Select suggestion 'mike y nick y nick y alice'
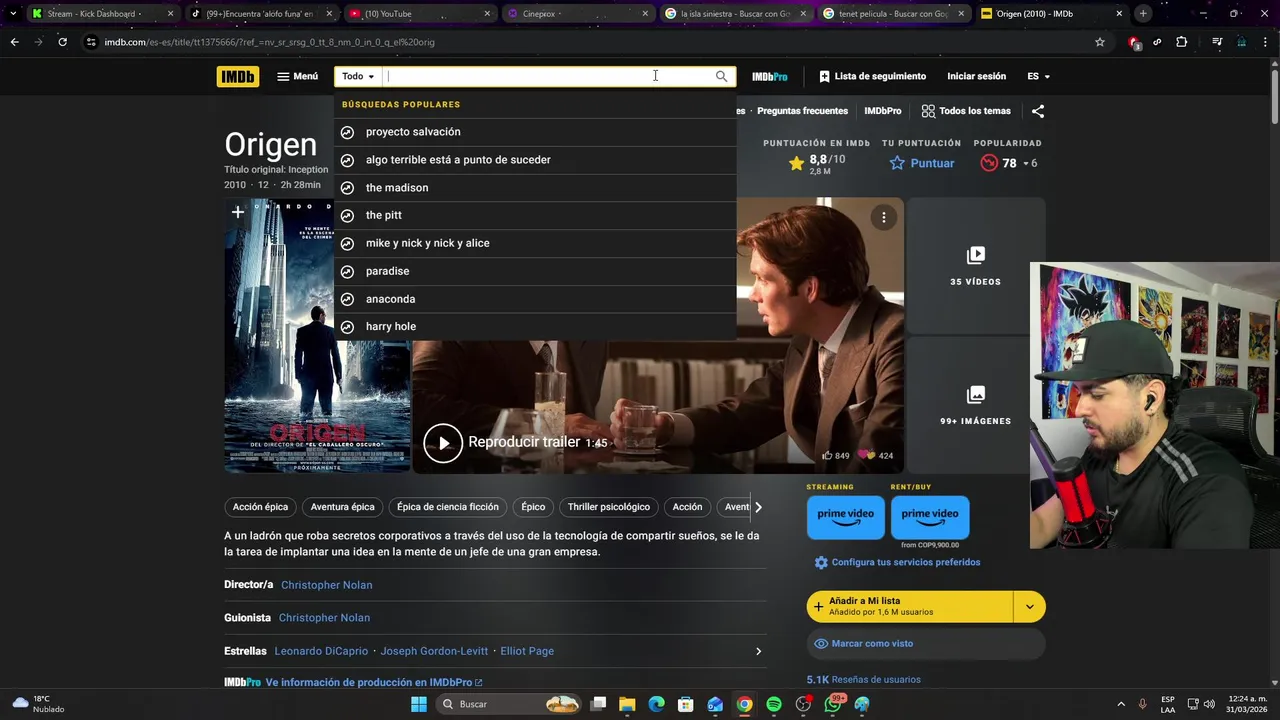The height and width of the screenshot is (720, 1280). pos(535,243)
